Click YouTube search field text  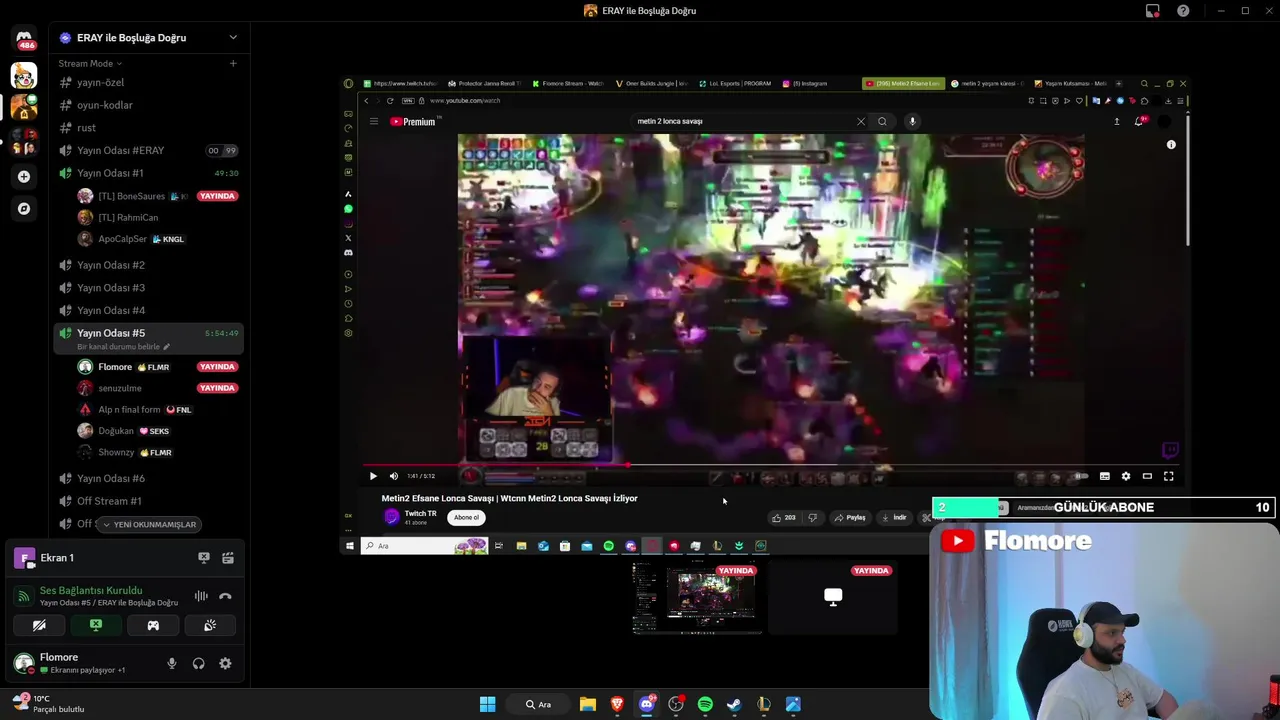(x=670, y=121)
